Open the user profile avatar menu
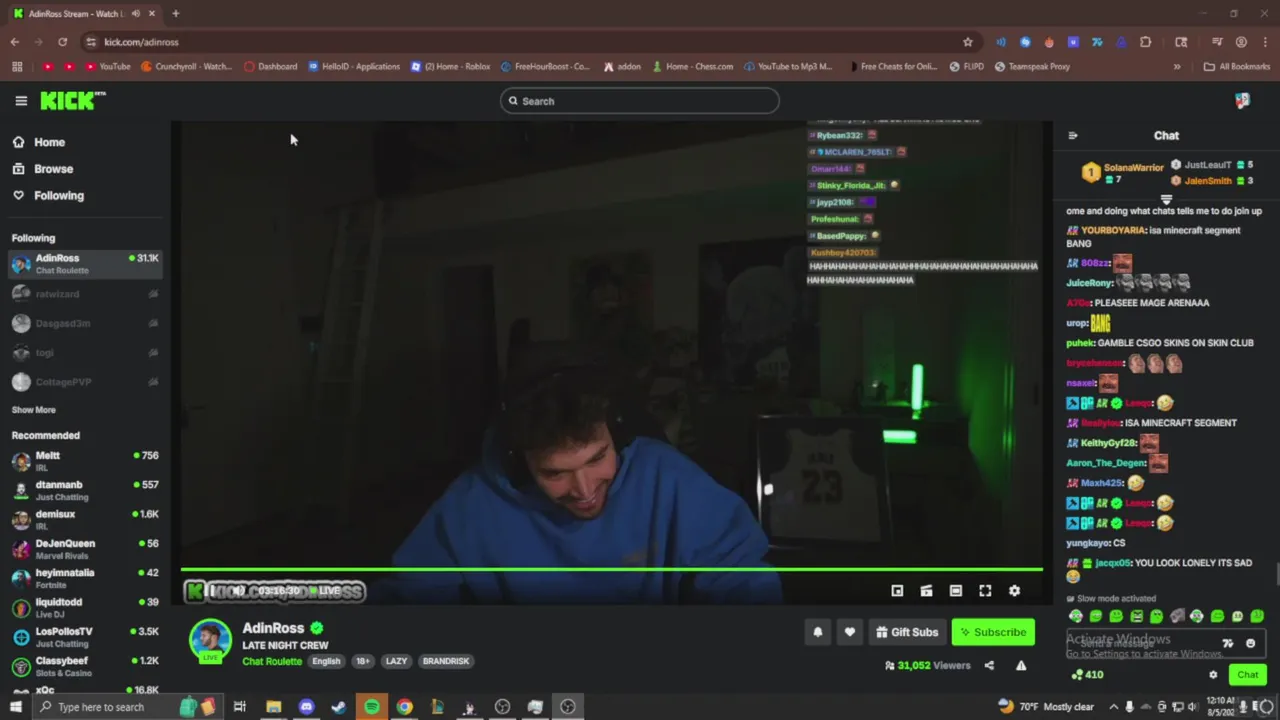1280x720 pixels. pyautogui.click(x=1242, y=101)
